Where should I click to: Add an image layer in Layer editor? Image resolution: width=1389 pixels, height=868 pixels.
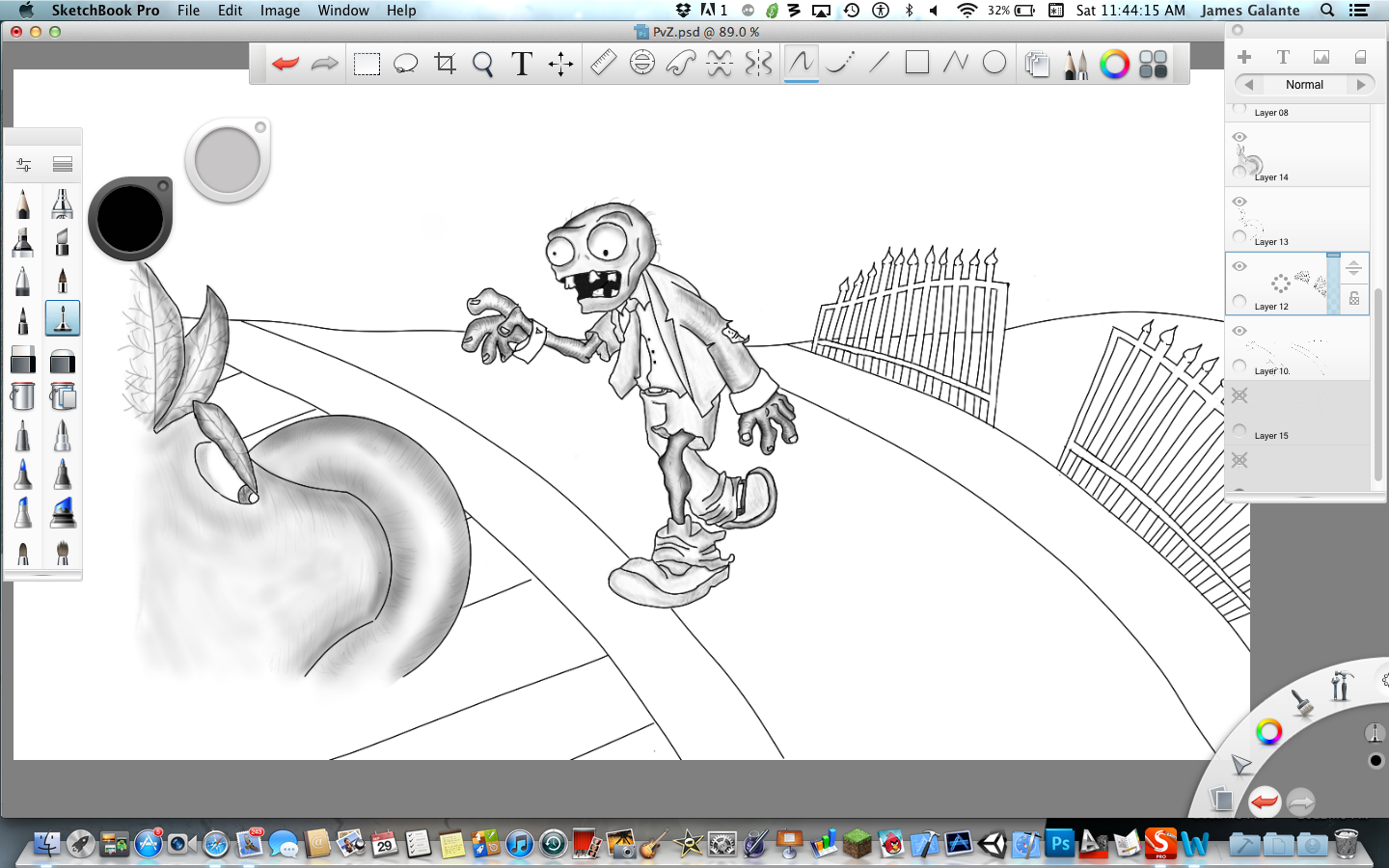coord(1321,57)
